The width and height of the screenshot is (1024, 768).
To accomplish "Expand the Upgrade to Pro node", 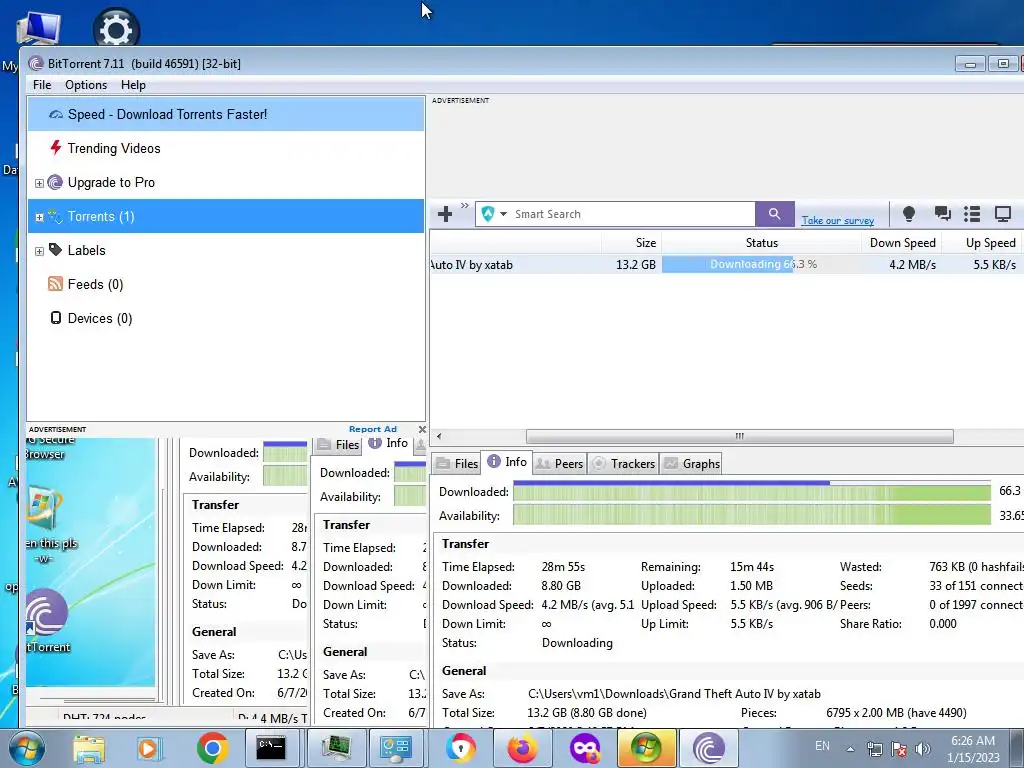I will [39, 184].
